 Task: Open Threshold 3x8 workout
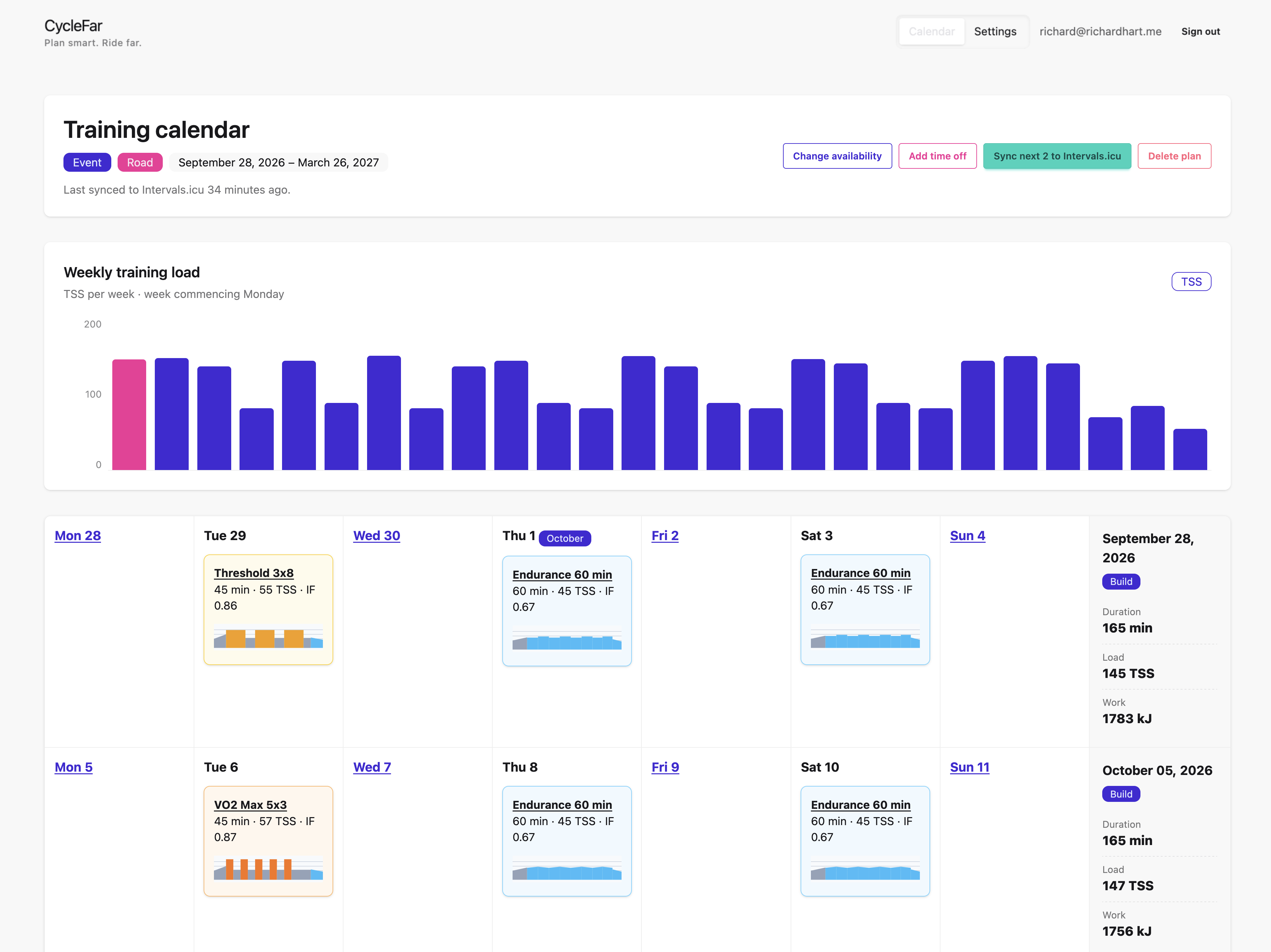pyautogui.click(x=254, y=573)
